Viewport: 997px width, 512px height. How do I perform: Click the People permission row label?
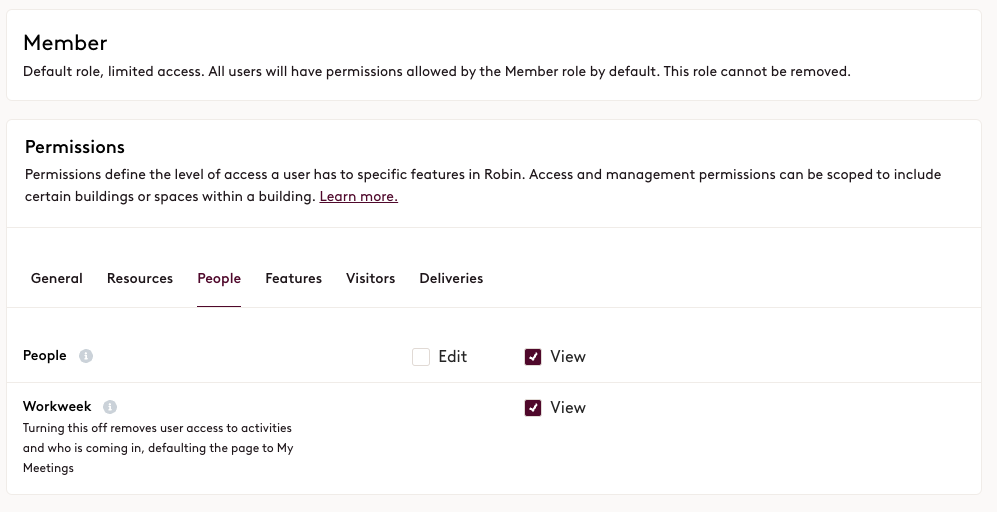click(x=45, y=356)
